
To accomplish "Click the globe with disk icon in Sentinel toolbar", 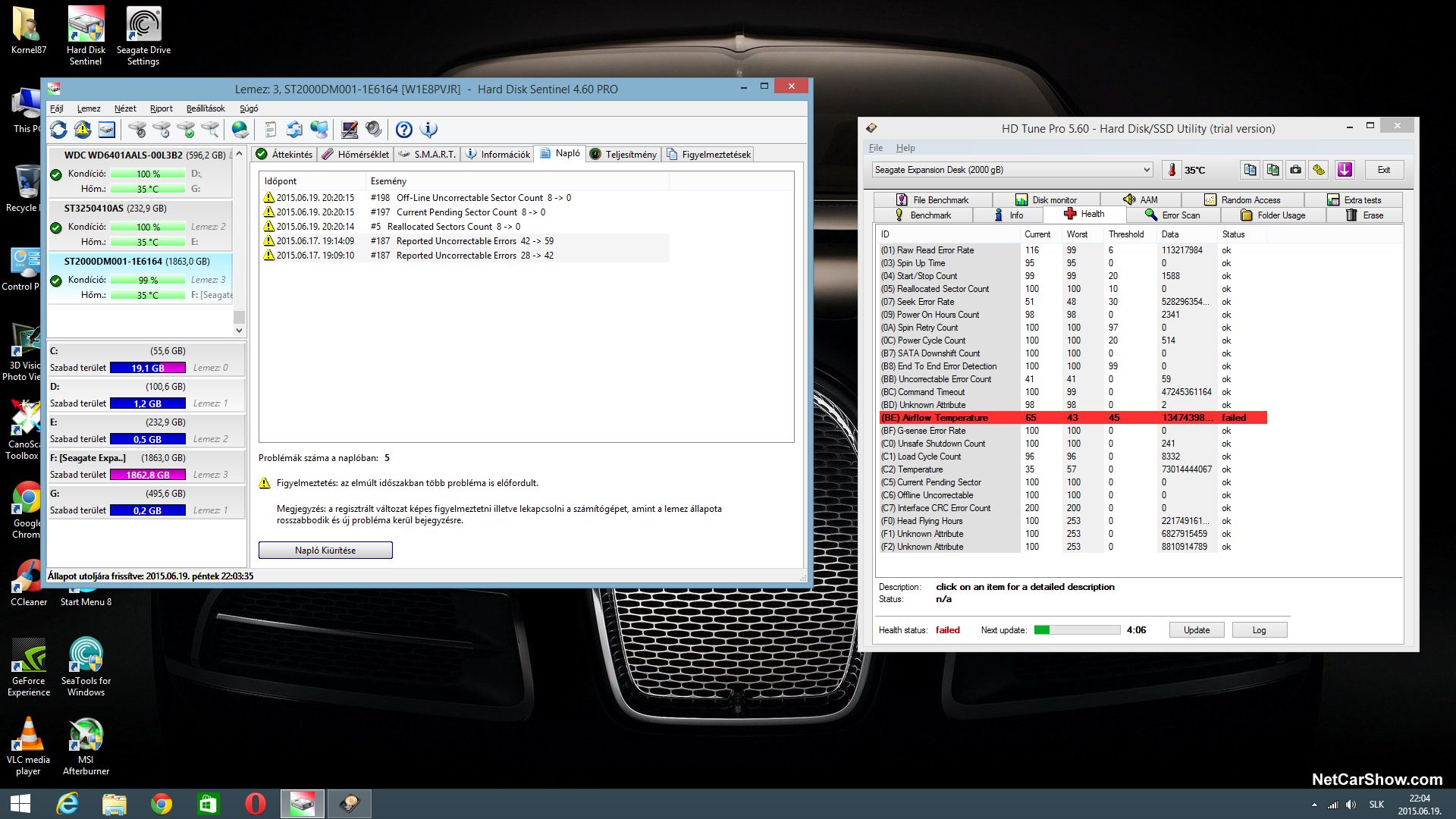I will 240,130.
